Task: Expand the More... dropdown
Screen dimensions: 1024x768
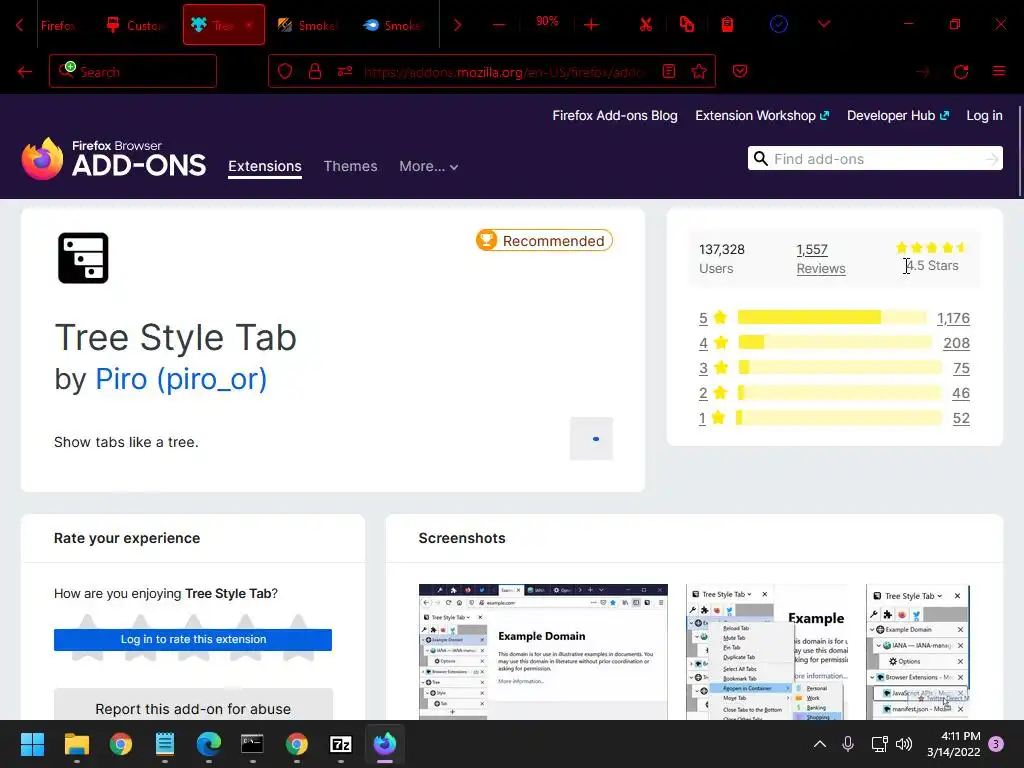Action: (x=428, y=167)
